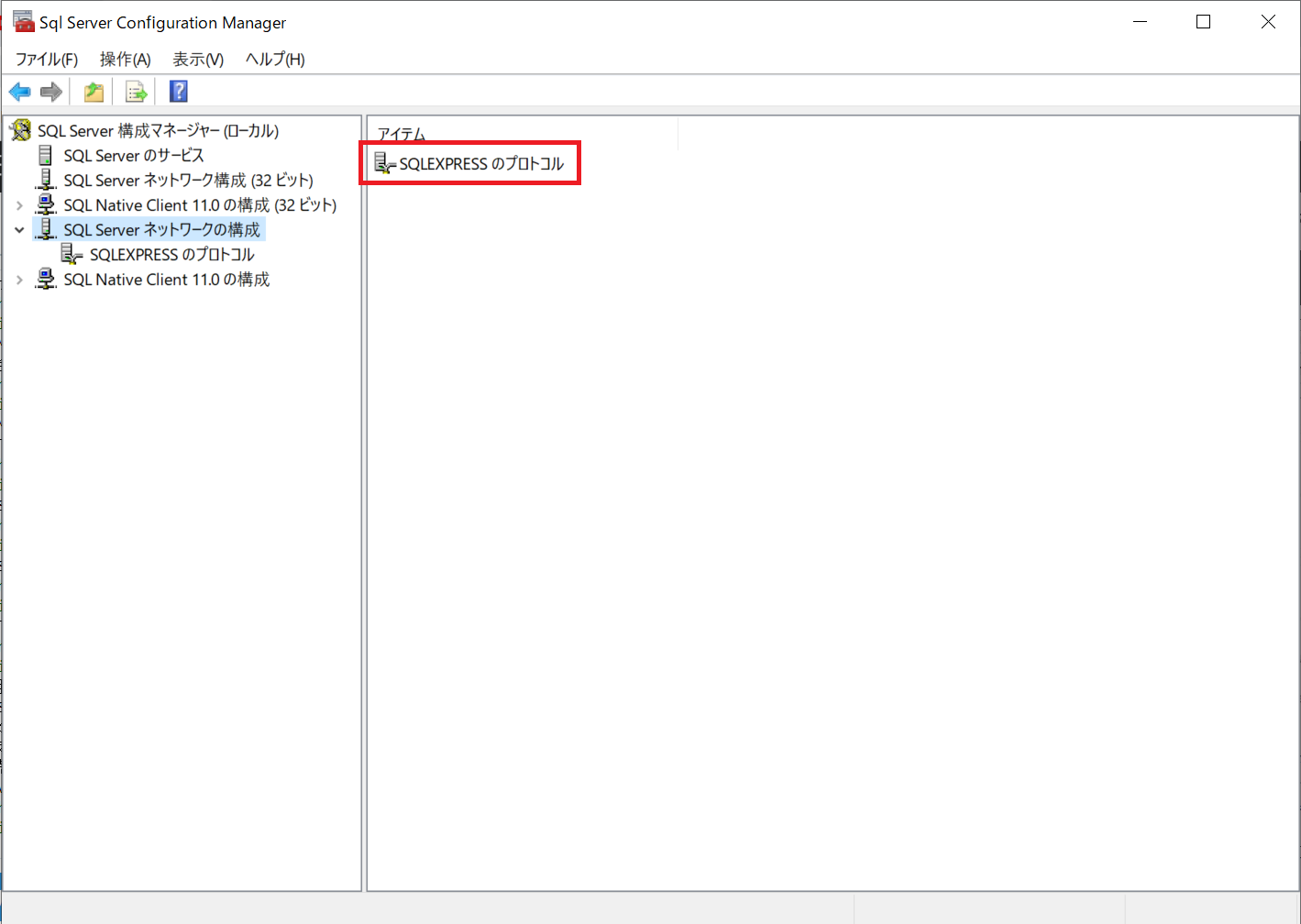Click the Forward arrow toolbar icon
The image size is (1301, 924).
(x=51, y=92)
